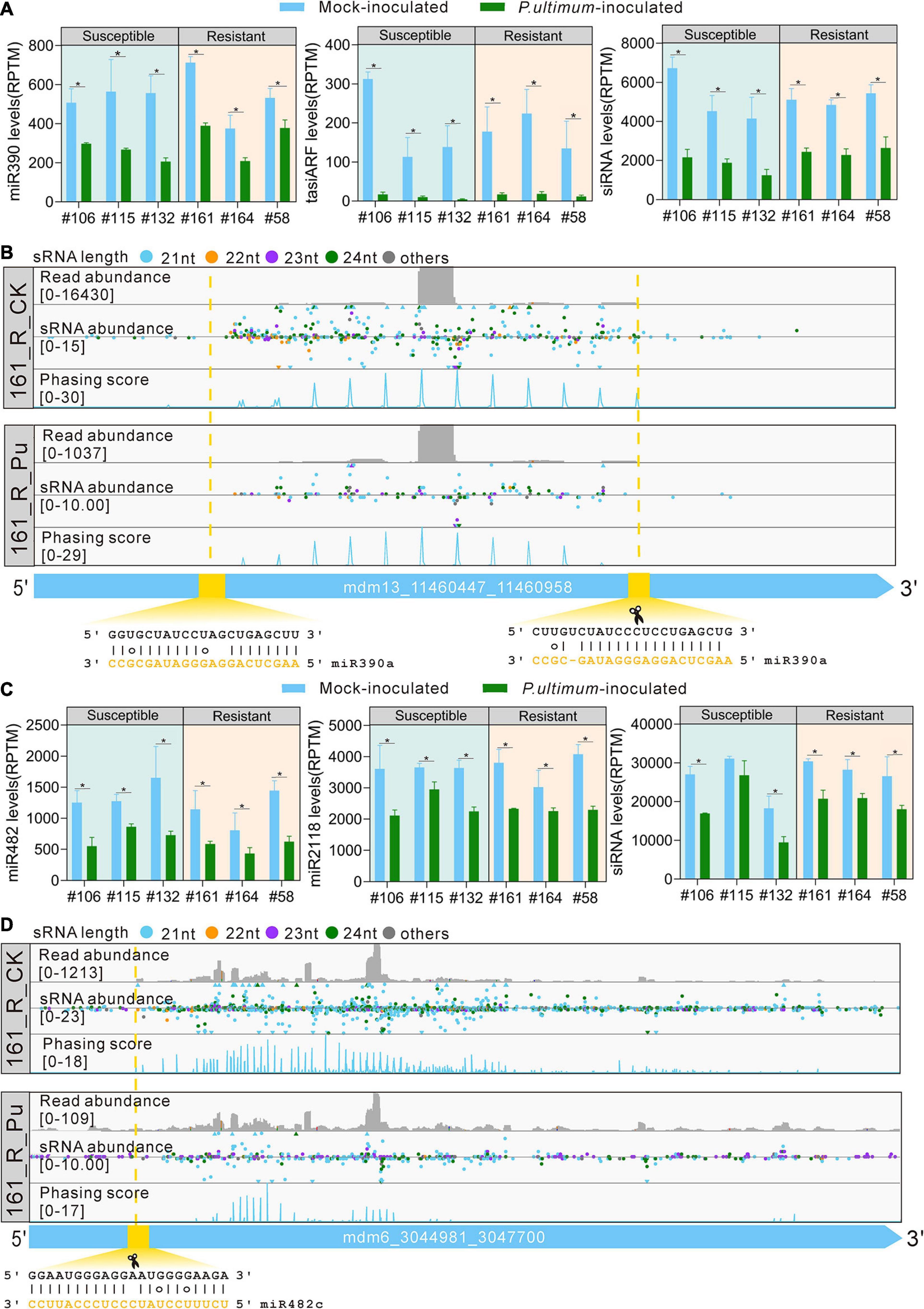Click the Read abundance [0-1213] track label
Screen dimensions: 924x1309
104,964
